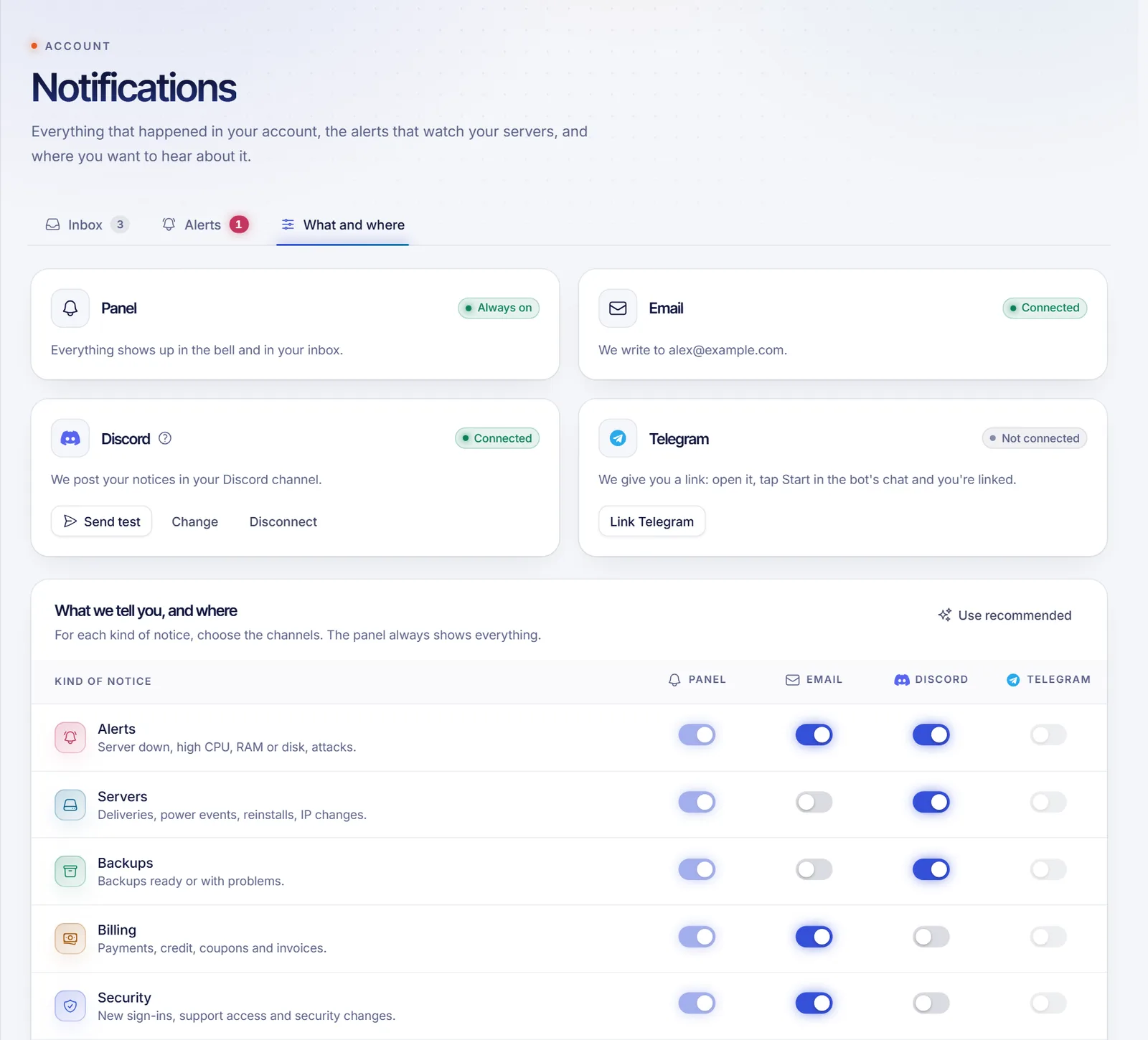Viewport: 1148px width, 1040px height.
Task: Toggle Email notifications for Security
Action: coord(814,1003)
